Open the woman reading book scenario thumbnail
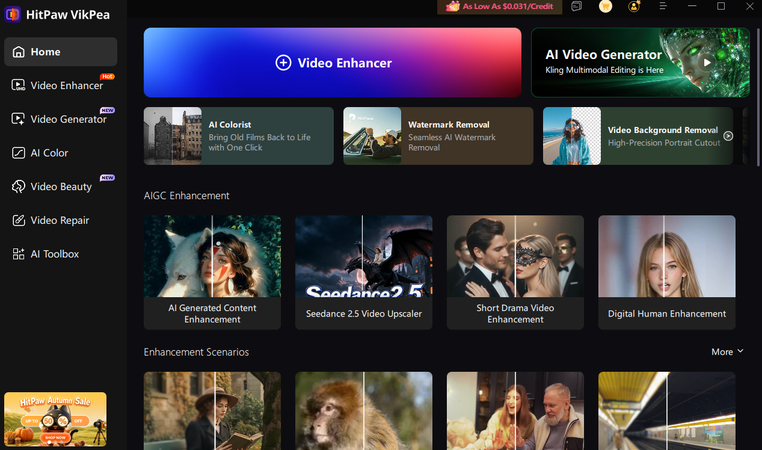This screenshot has height=450, width=762. click(x=212, y=411)
